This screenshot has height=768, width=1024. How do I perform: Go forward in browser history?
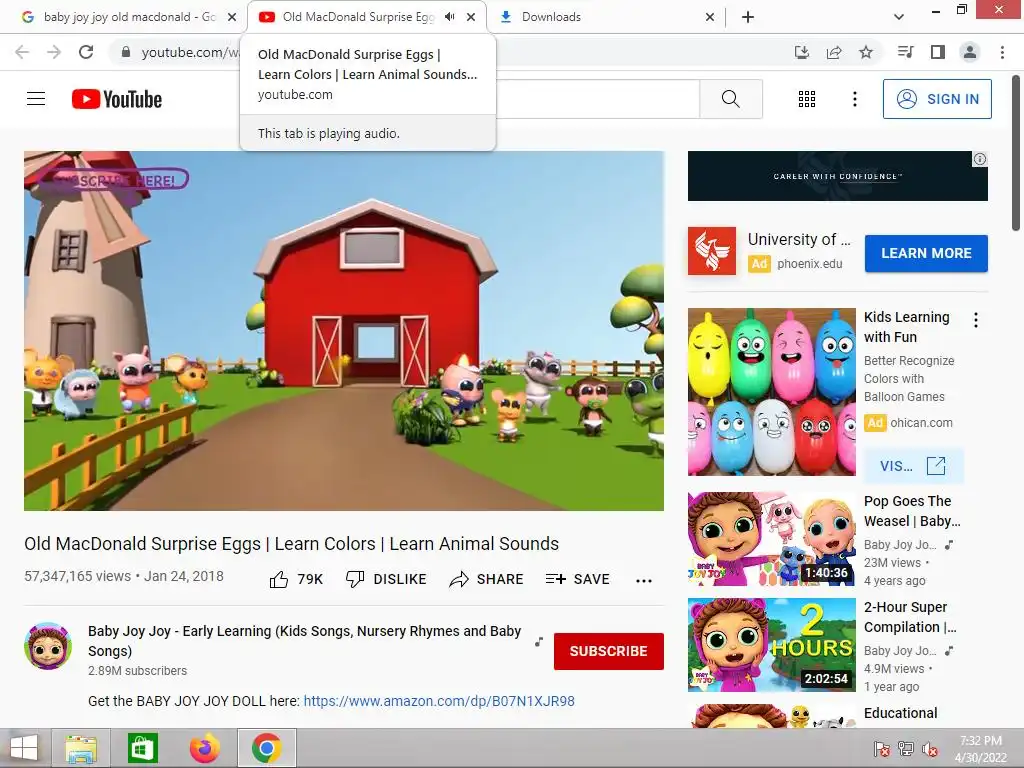click(54, 52)
